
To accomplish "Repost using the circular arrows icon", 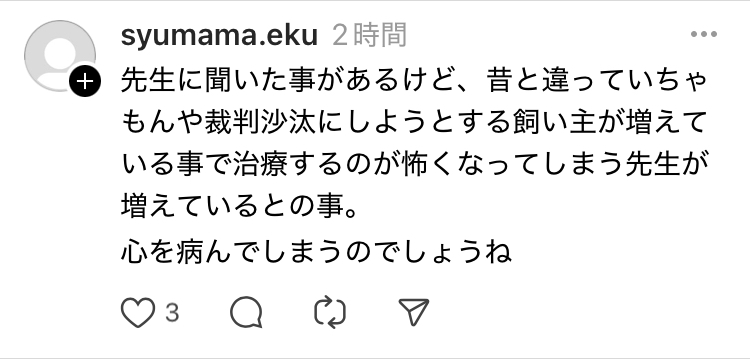I will (330, 312).
